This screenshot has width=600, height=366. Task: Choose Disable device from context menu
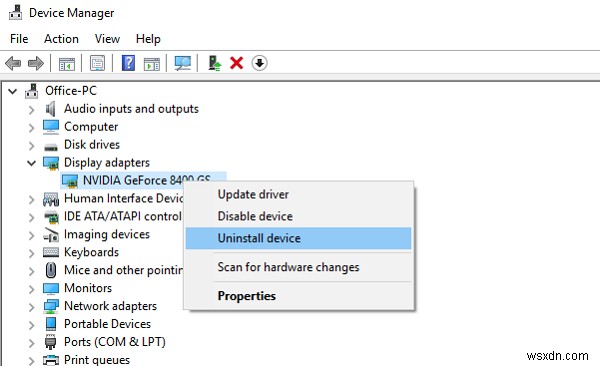298,216
